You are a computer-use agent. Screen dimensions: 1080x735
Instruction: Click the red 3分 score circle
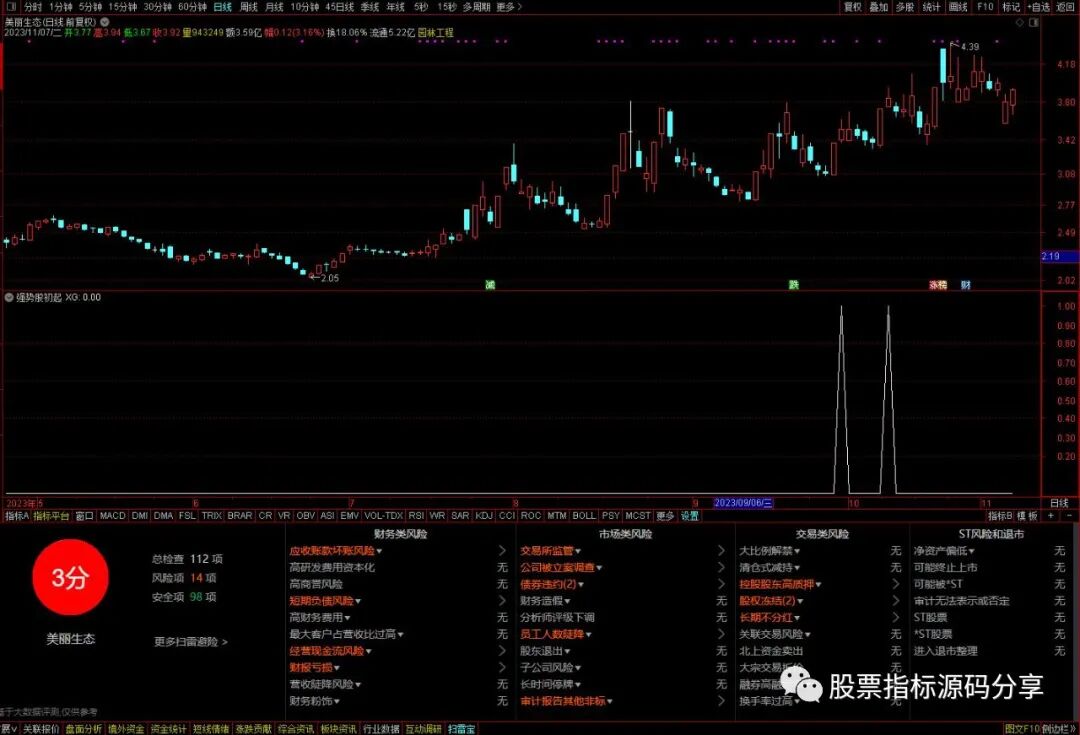click(x=70, y=577)
